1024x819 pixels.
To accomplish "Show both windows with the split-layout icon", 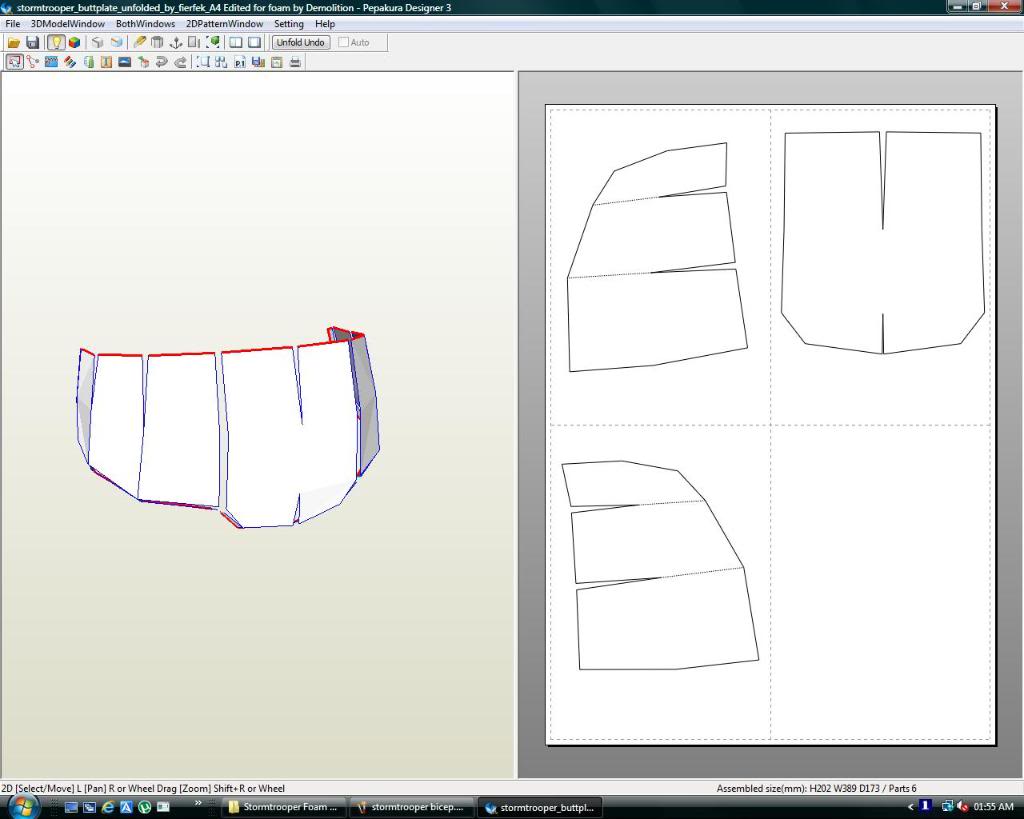I will coord(236,42).
